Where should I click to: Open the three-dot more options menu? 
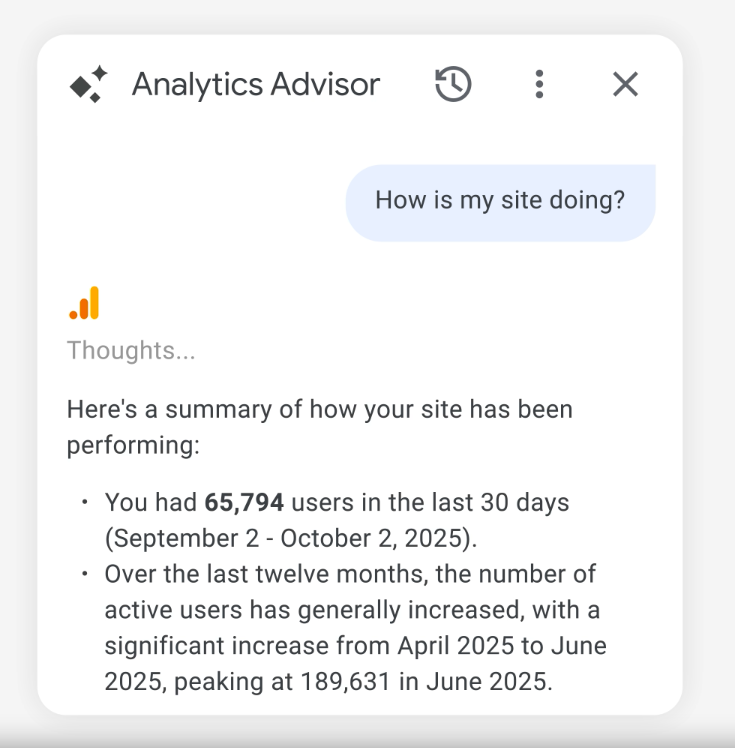539,84
